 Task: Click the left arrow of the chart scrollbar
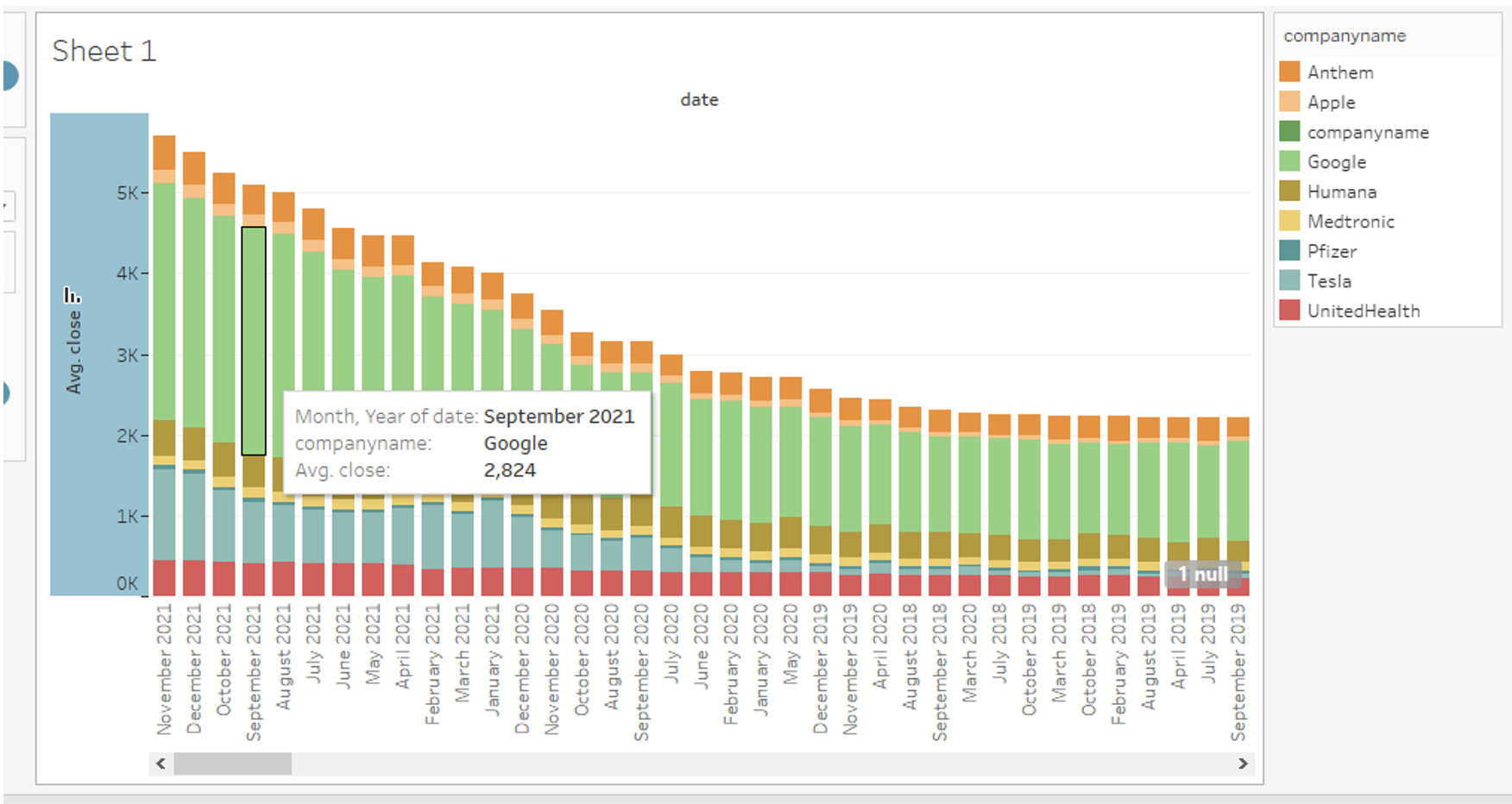coord(160,763)
